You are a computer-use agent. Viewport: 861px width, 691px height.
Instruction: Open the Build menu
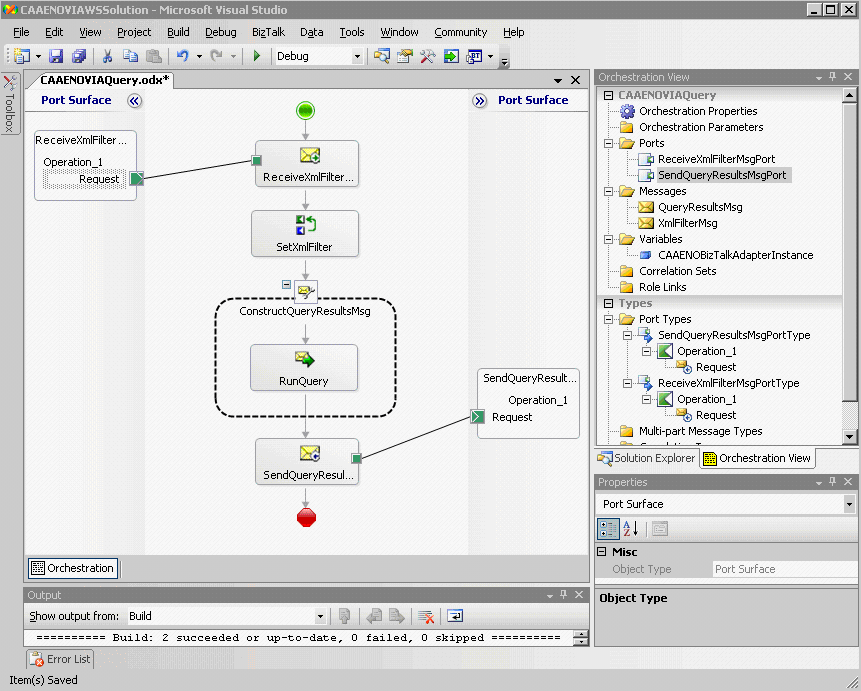178,32
